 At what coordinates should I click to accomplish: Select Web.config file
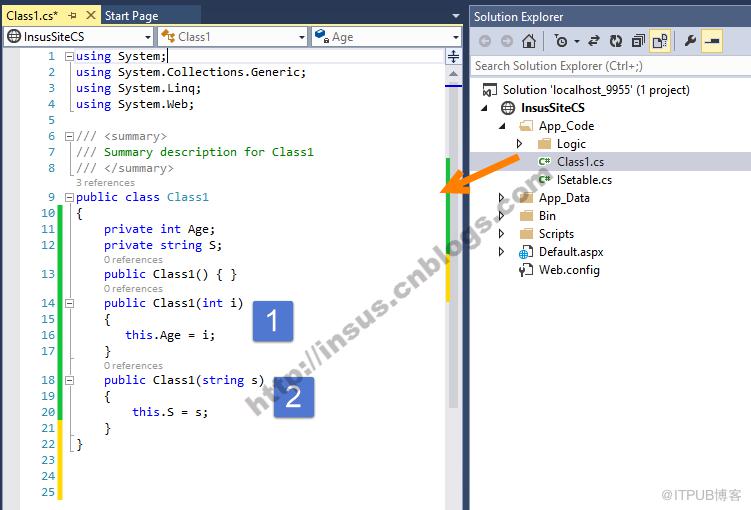pyautogui.click(x=569, y=270)
